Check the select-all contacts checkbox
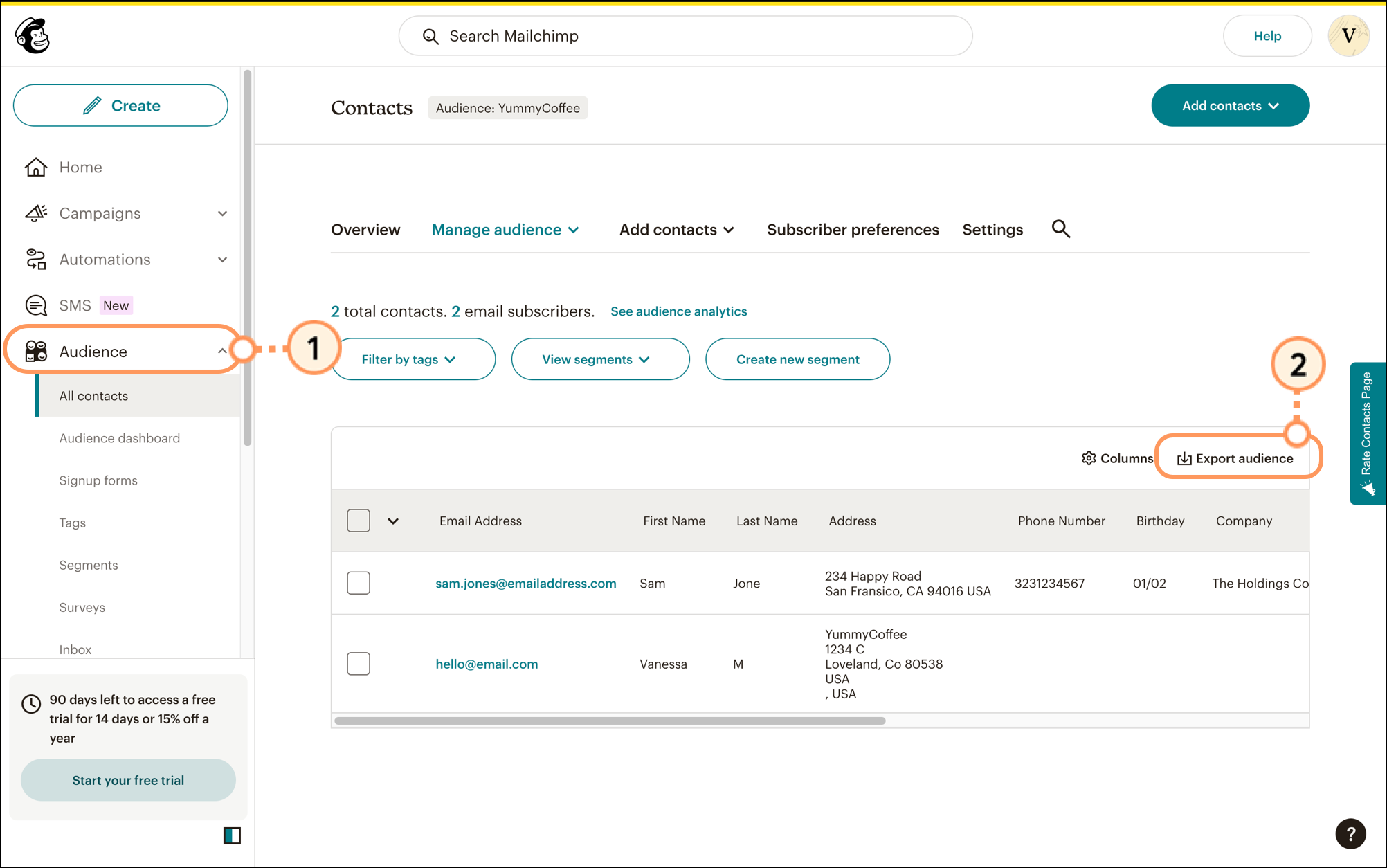1387x868 pixels. [359, 521]
